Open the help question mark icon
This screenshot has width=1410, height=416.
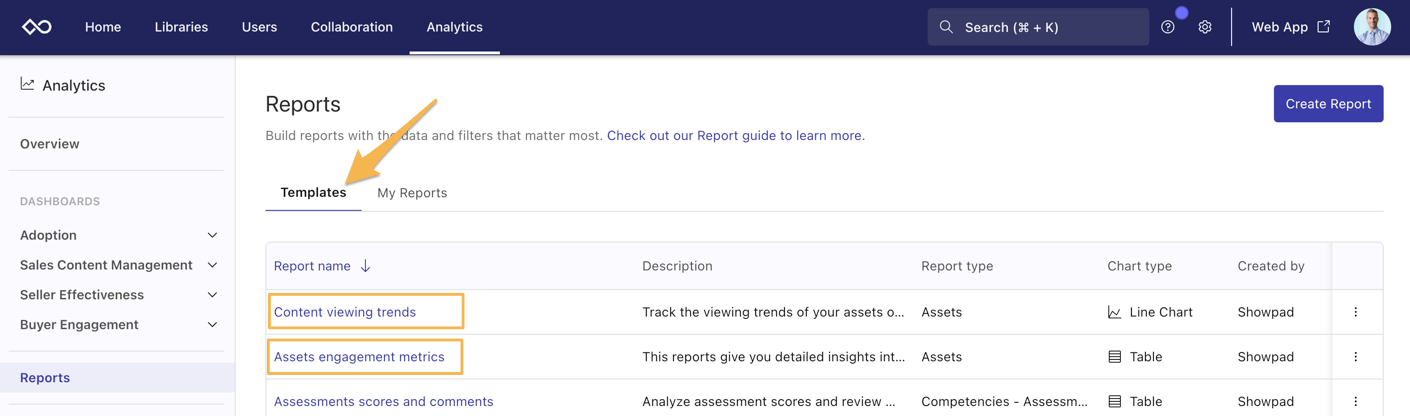tap(1167, 27)
